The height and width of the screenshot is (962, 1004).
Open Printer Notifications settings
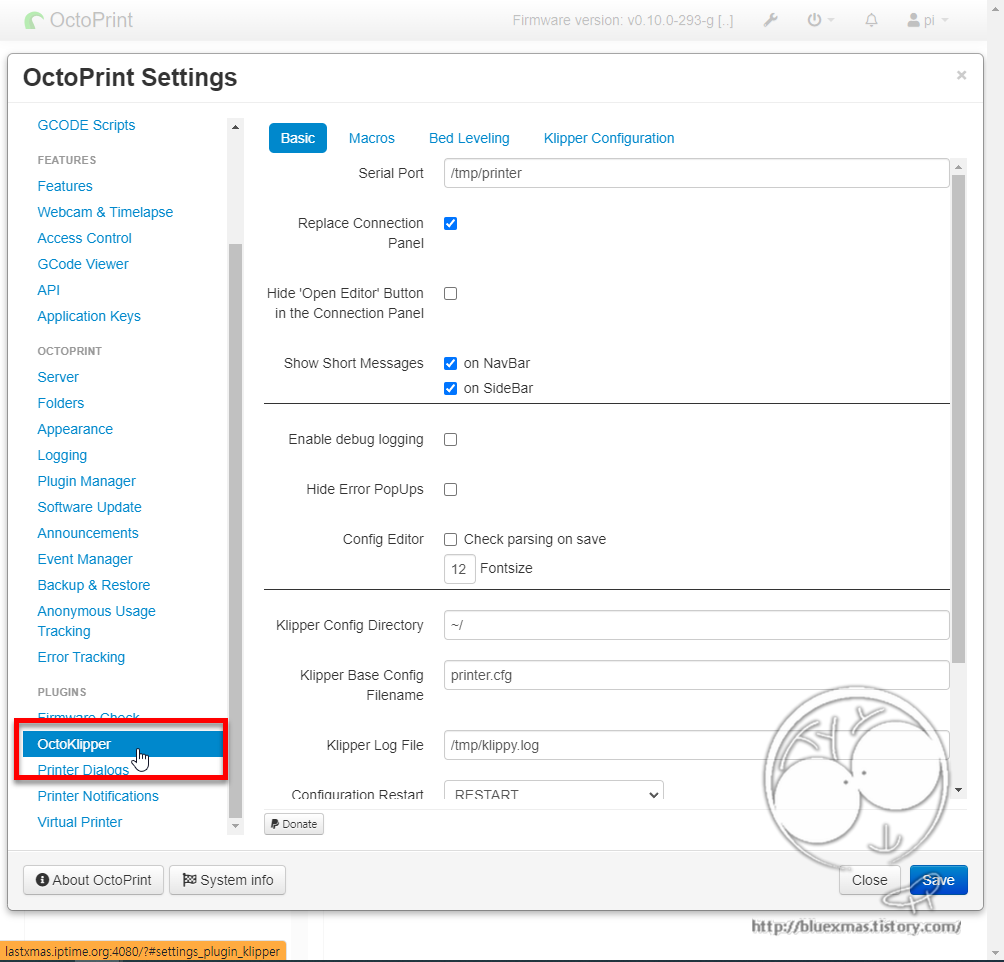[x=98, y=796]
